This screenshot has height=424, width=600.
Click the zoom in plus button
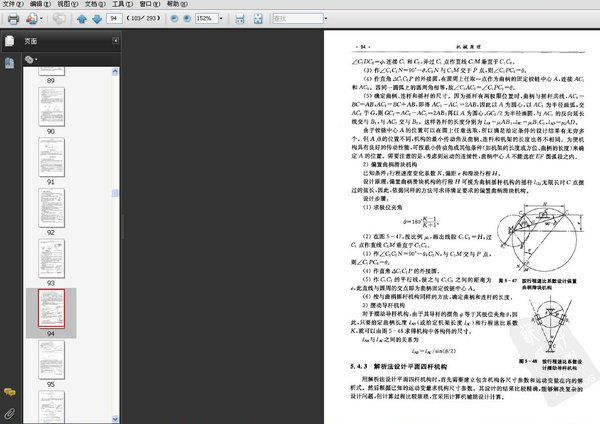pyautogui.click(x=187, y=18)
